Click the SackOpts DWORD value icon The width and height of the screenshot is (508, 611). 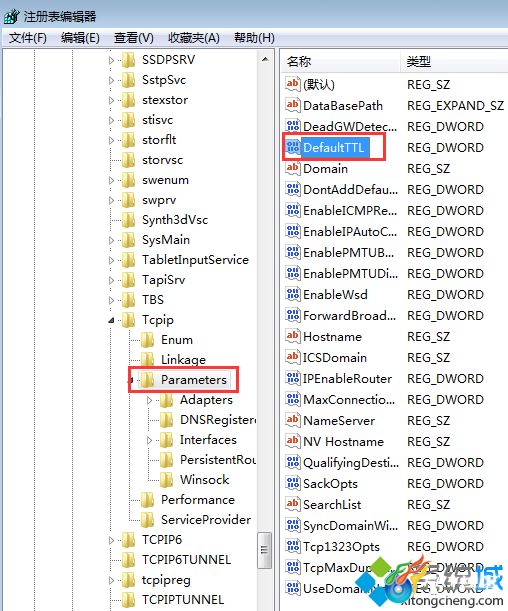[x=293, y=483]
